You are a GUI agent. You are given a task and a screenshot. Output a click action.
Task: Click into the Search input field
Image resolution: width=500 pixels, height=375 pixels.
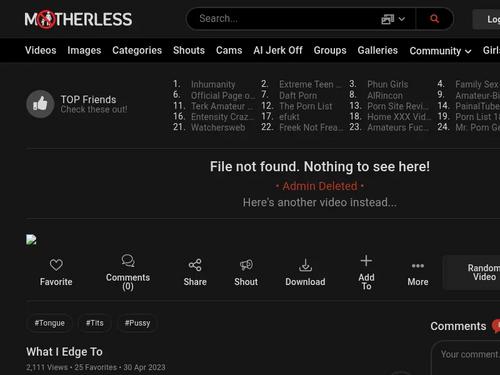click(287, 19)
